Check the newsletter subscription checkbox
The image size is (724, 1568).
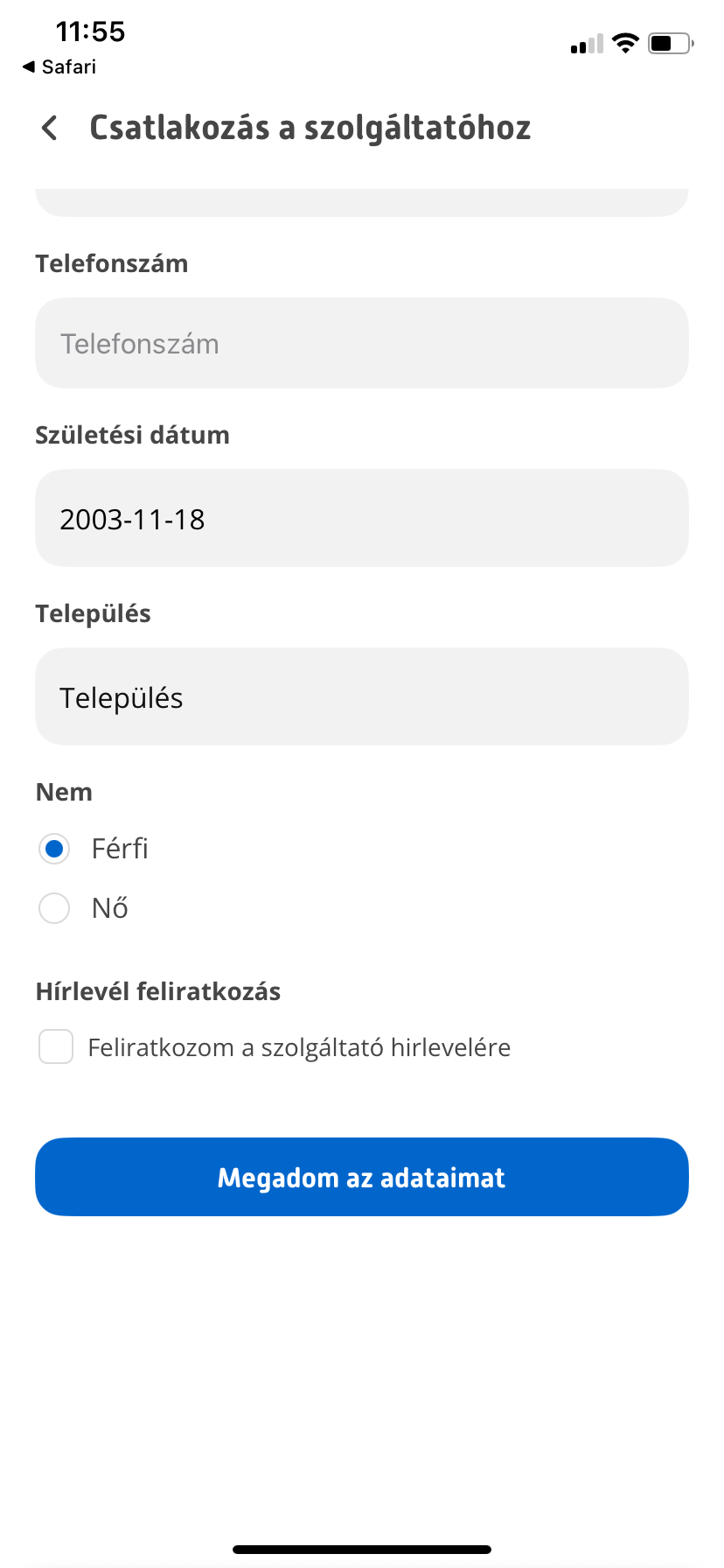[x=56, y=1046]
